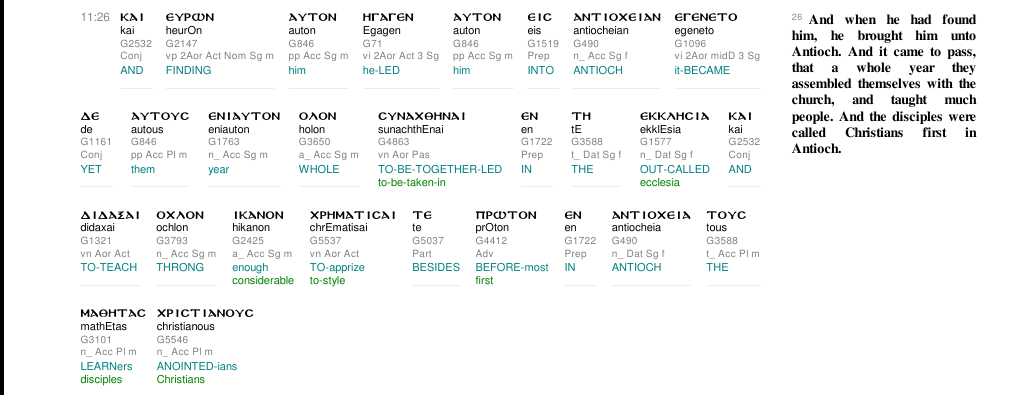1016x395 pixels.
Task: Open the G1577 link under ekklEsia
Action: [652, 142]
